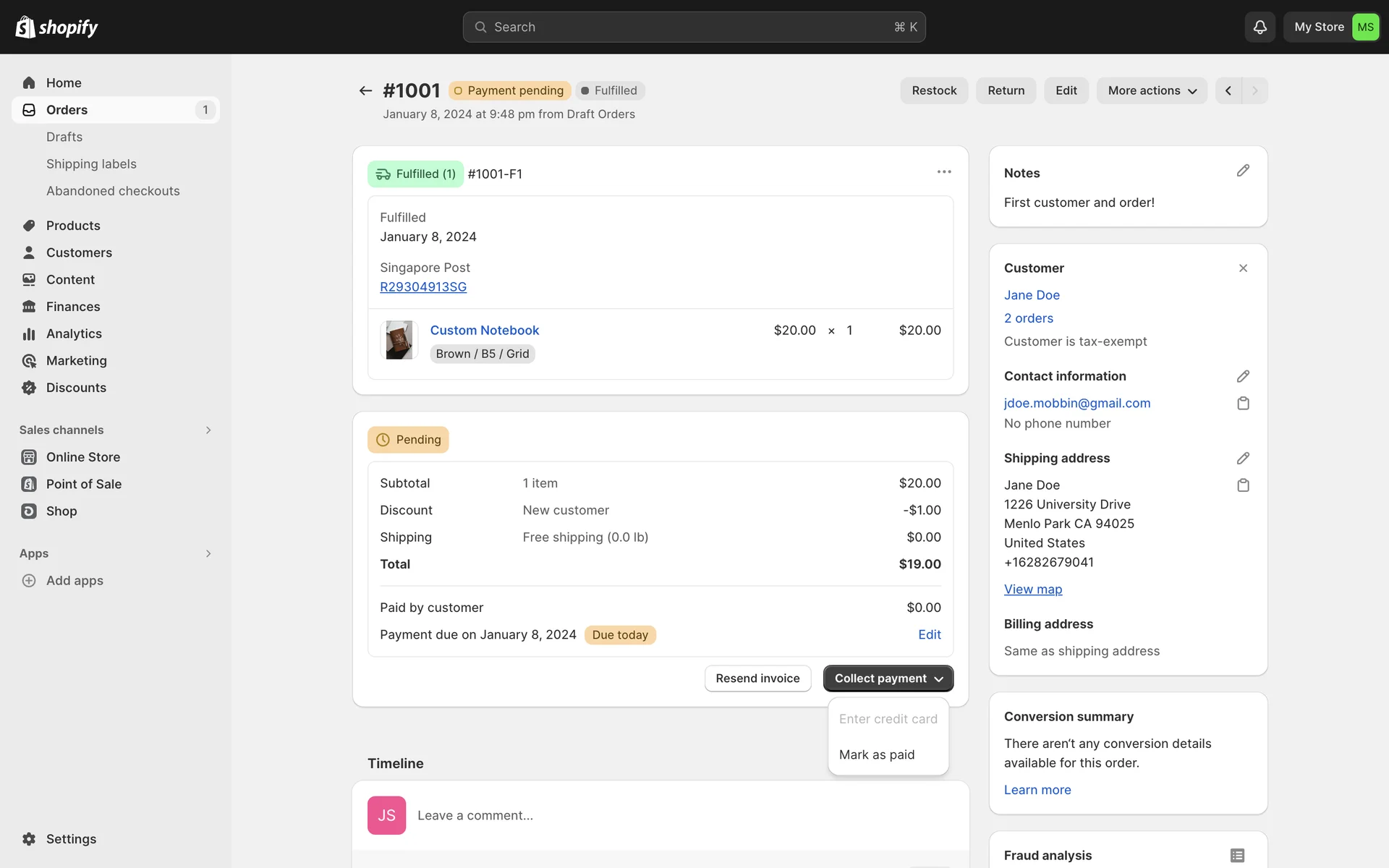Copy shipping address with clipboard icon
This screenshot has width=1389, height=868.
(1243, 485)
